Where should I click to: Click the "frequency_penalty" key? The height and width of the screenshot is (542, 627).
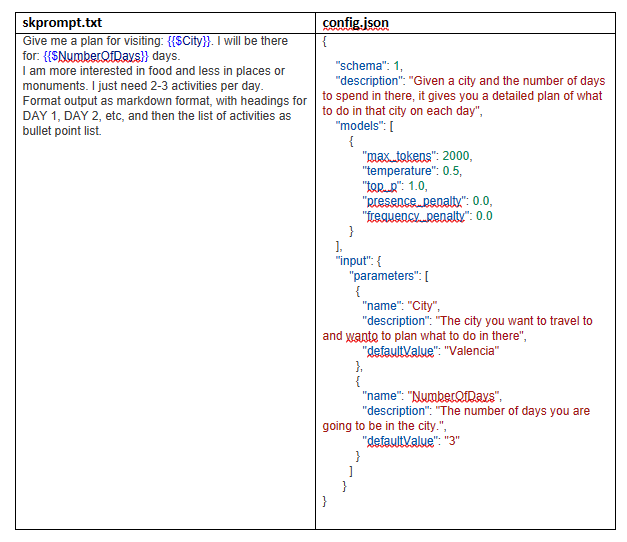tap(416, 216)
